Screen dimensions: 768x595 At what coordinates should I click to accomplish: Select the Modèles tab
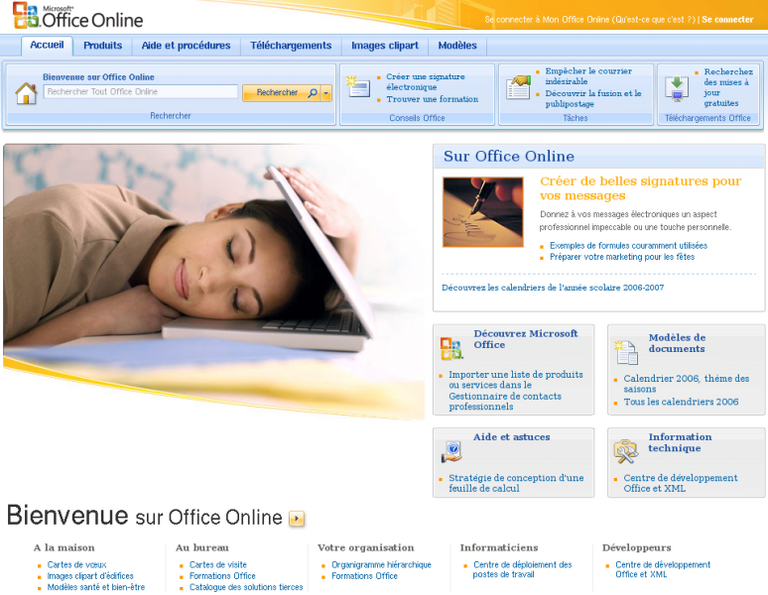(x=457, y=46)
